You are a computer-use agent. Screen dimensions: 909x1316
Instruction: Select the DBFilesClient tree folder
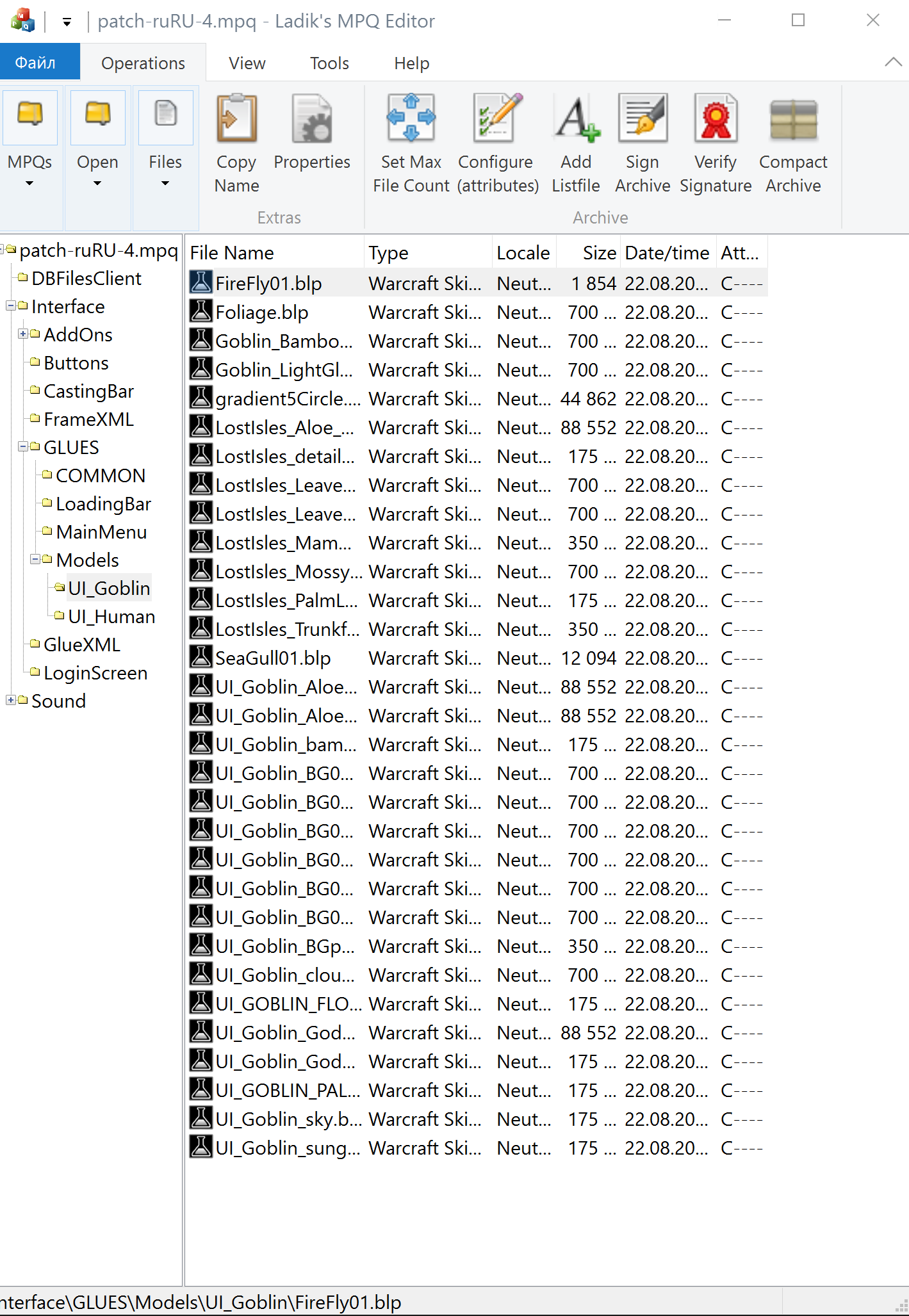click(86, 278)
